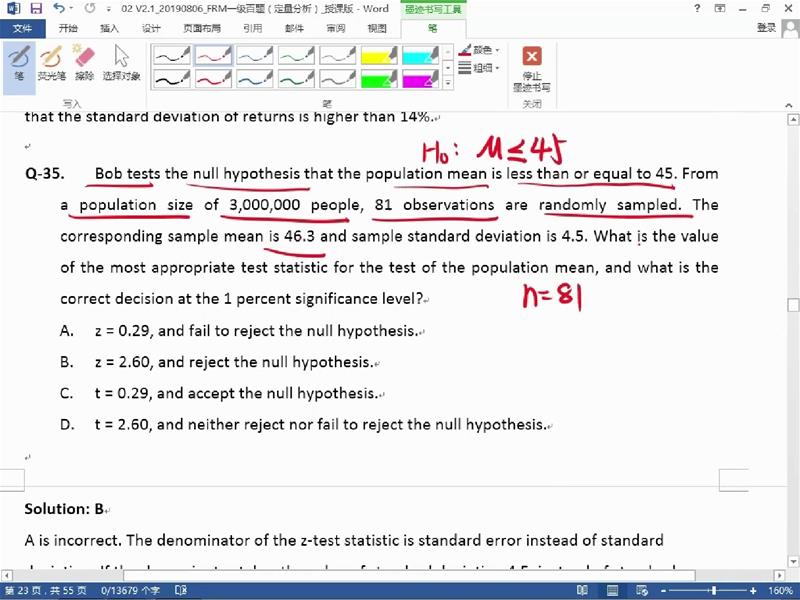Choose the Eraser (擦除) tool
This screenshot has height=600, width=800.
click(84, 63)
